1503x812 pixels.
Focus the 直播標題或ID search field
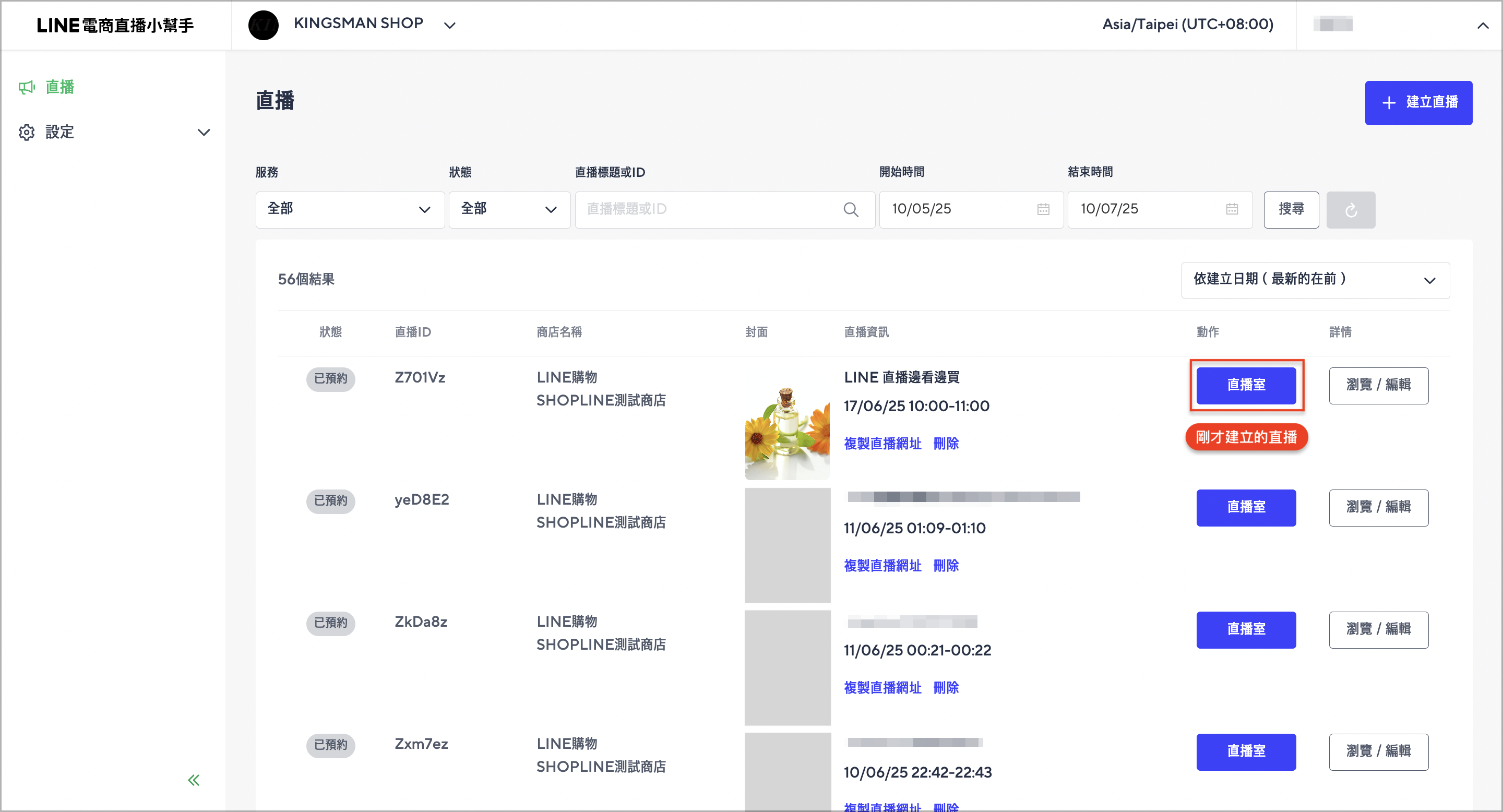pos(725,210)
